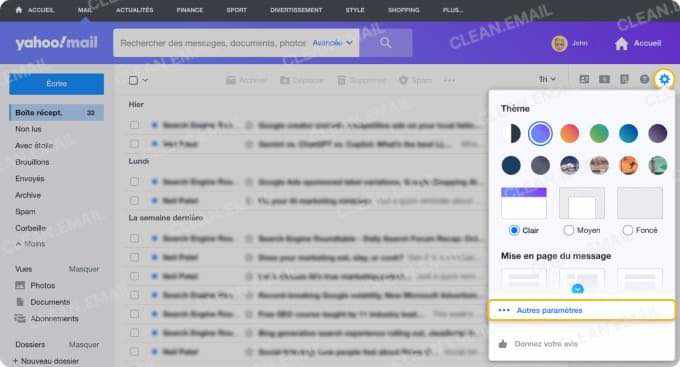The image size is (680, 367).
Task: Select the Foncé radio button
Action: click(x=627, y=230)
